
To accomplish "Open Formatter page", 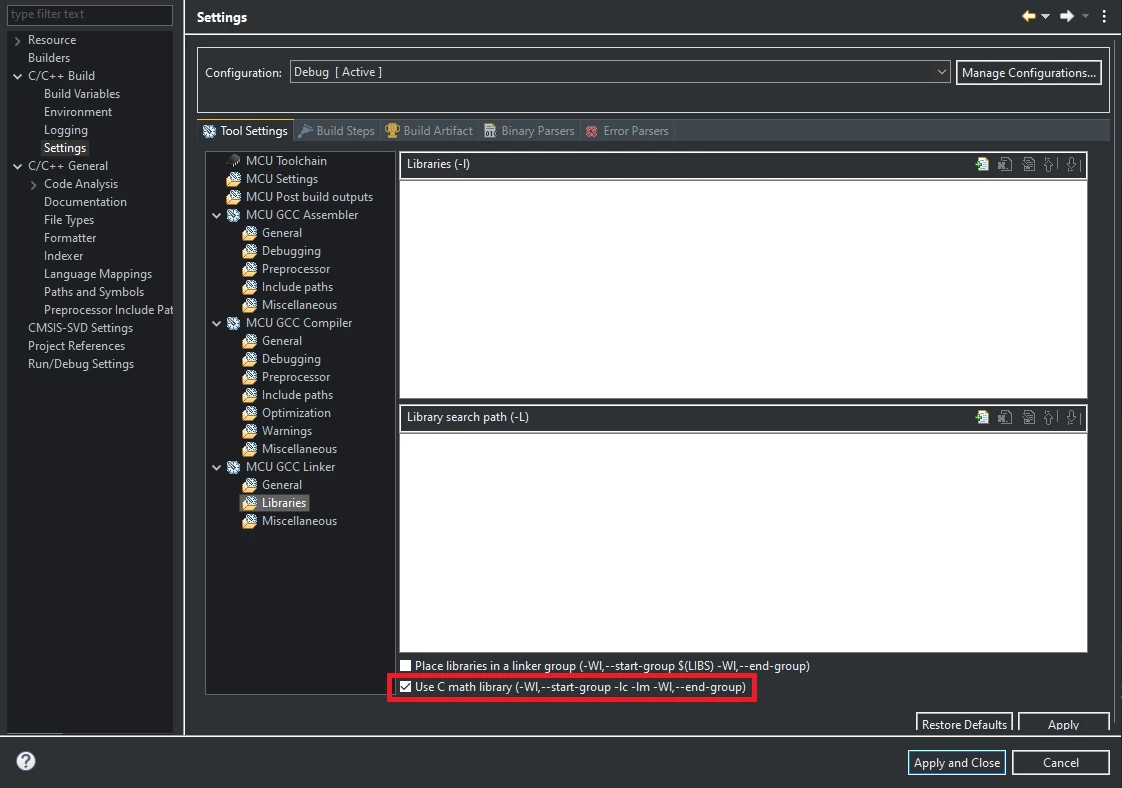I will pyautogui.click(x=69, y=238).
